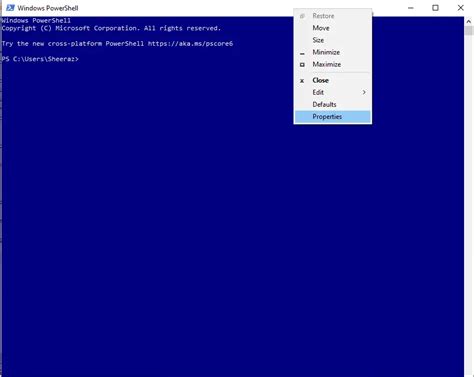Click at the PS C:\Users\Sheeraz> prompt line
Screen dimensions: 474x377
(40, 59)
